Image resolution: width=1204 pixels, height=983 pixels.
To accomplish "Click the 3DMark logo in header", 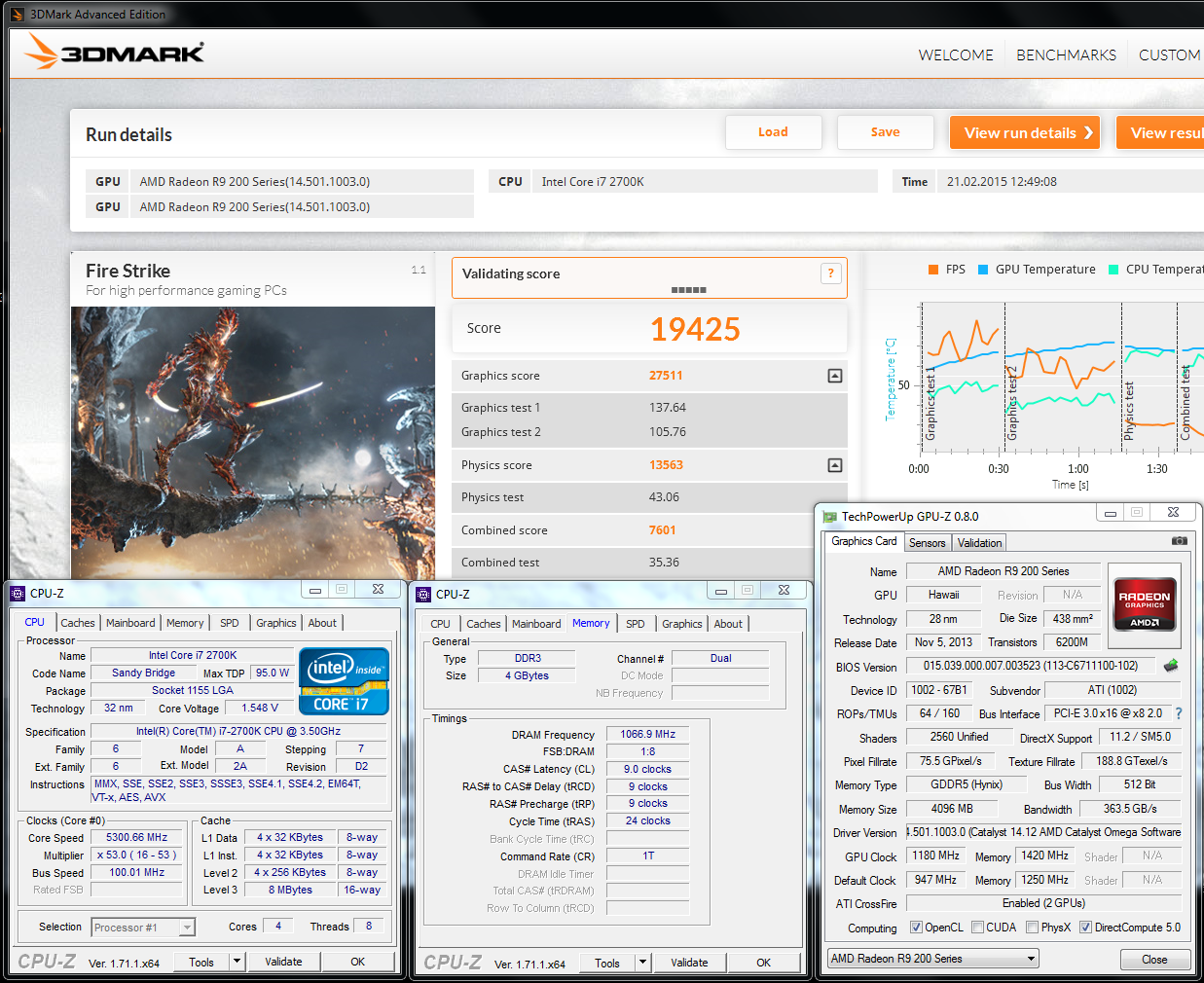I will pos(115,53).
